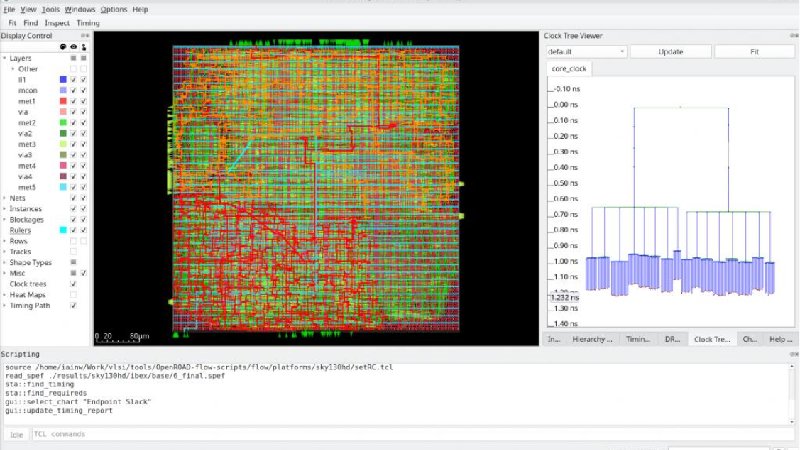Toggle visibility checkbox for met1 layer
800x450 pixels.
coord(73,101)
